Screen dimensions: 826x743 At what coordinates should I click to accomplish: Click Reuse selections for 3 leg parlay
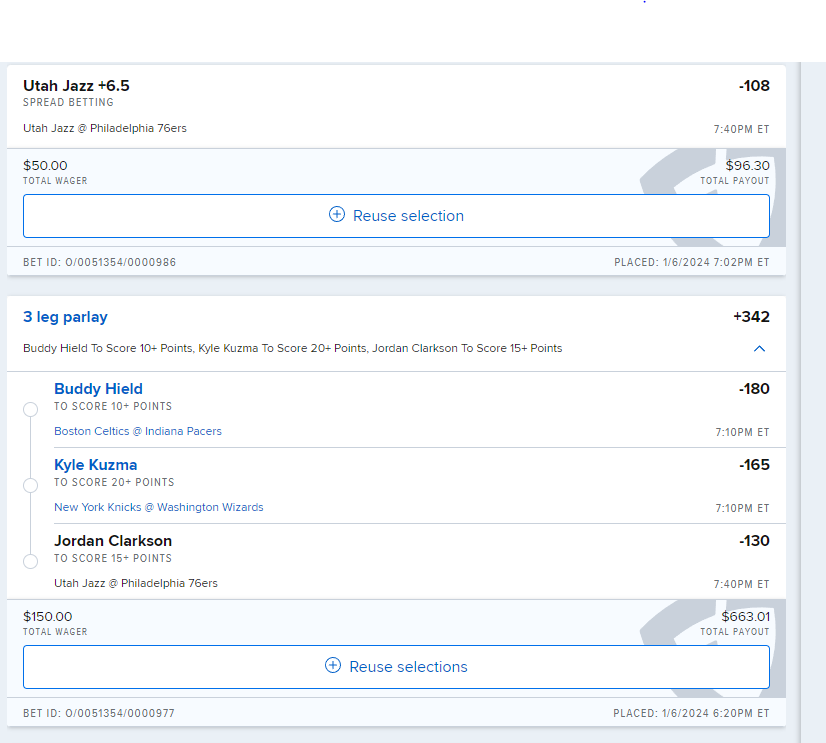tap(396, 667)
